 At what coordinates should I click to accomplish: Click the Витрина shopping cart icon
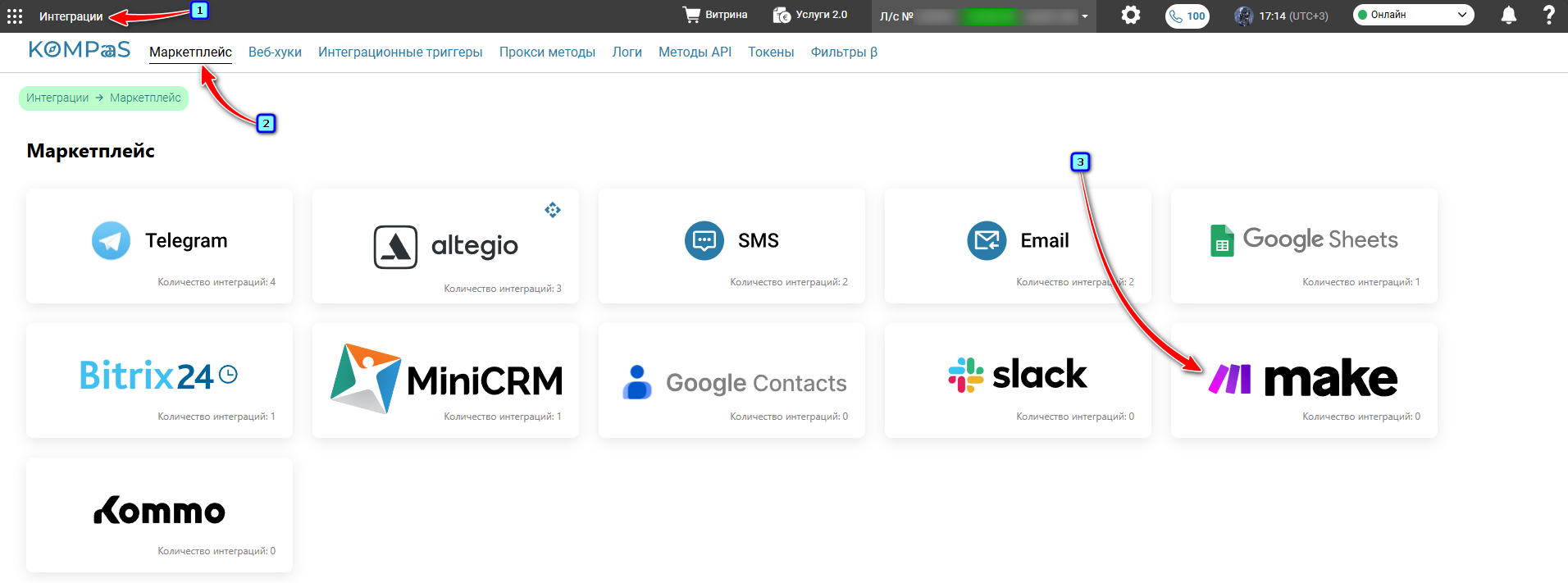tap(692, 15)
